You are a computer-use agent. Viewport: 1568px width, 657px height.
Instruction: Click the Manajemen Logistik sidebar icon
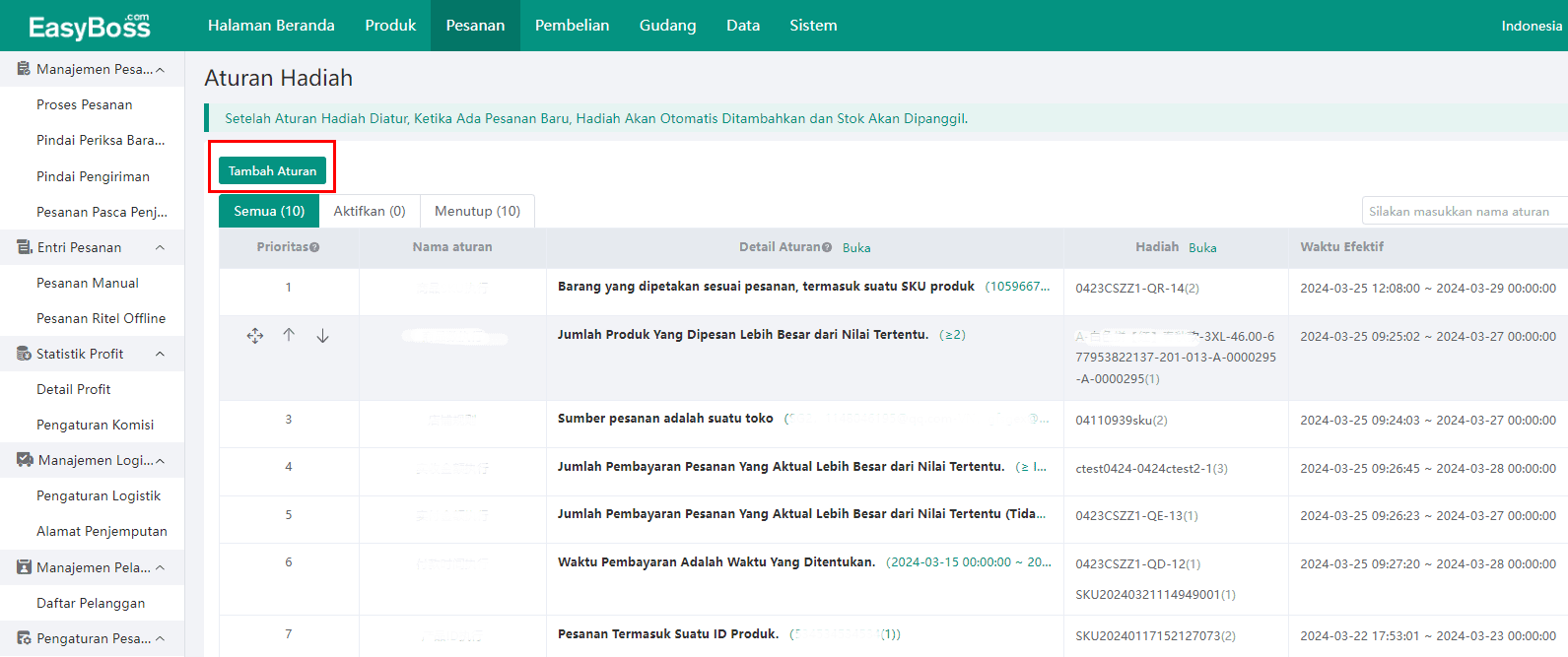[x=25, y=460]
